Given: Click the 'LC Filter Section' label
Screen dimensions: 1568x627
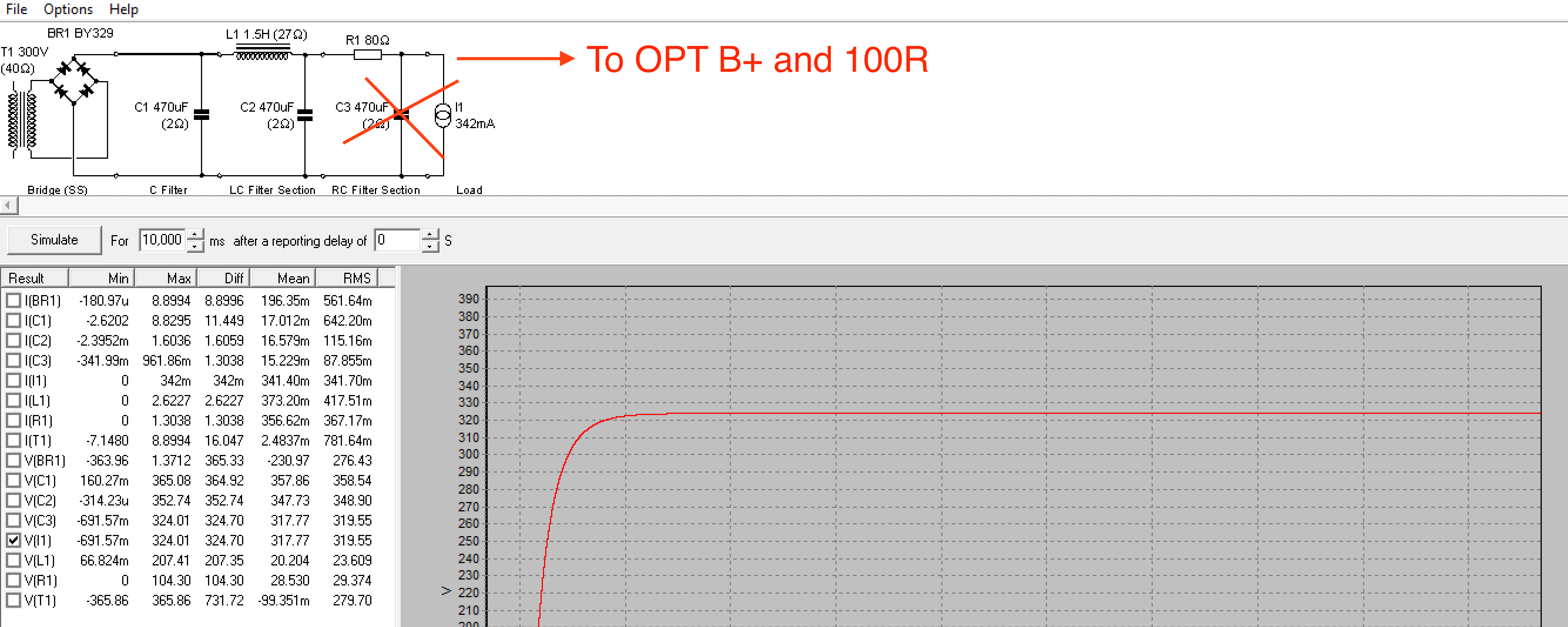Looking at the screenshot, I should pyautogui.click(x=272, y=190).
